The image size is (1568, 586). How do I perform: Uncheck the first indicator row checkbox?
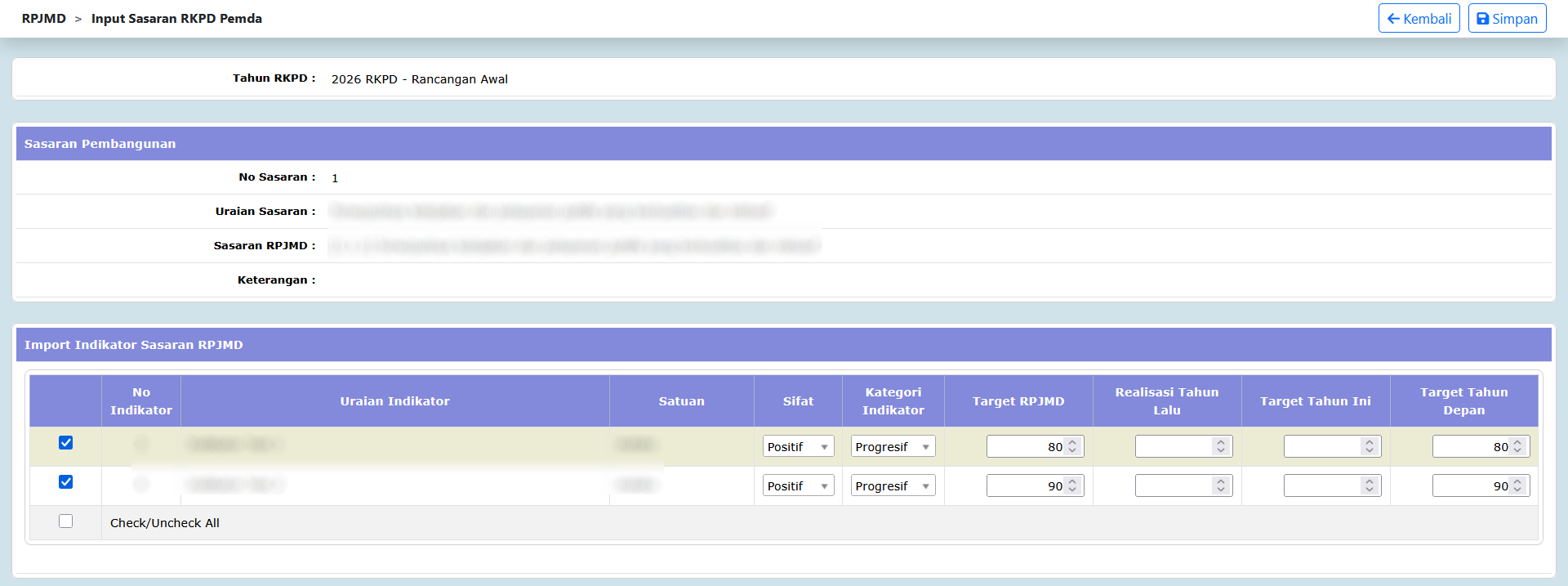pos(66,443)
